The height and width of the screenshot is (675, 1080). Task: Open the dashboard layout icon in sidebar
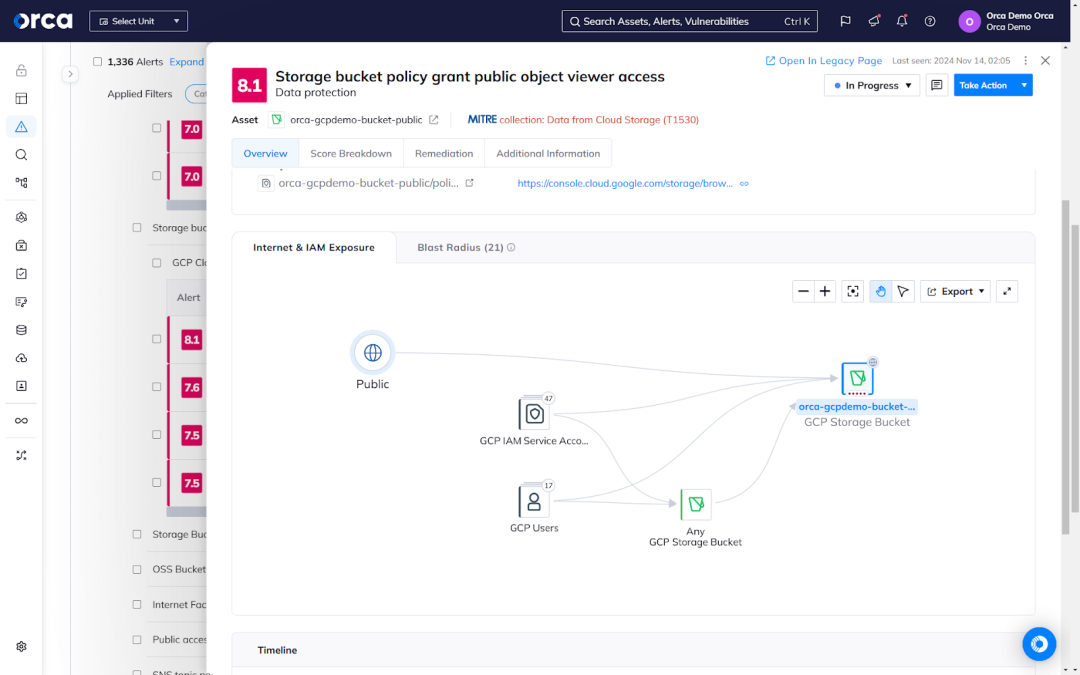(21, 98)
